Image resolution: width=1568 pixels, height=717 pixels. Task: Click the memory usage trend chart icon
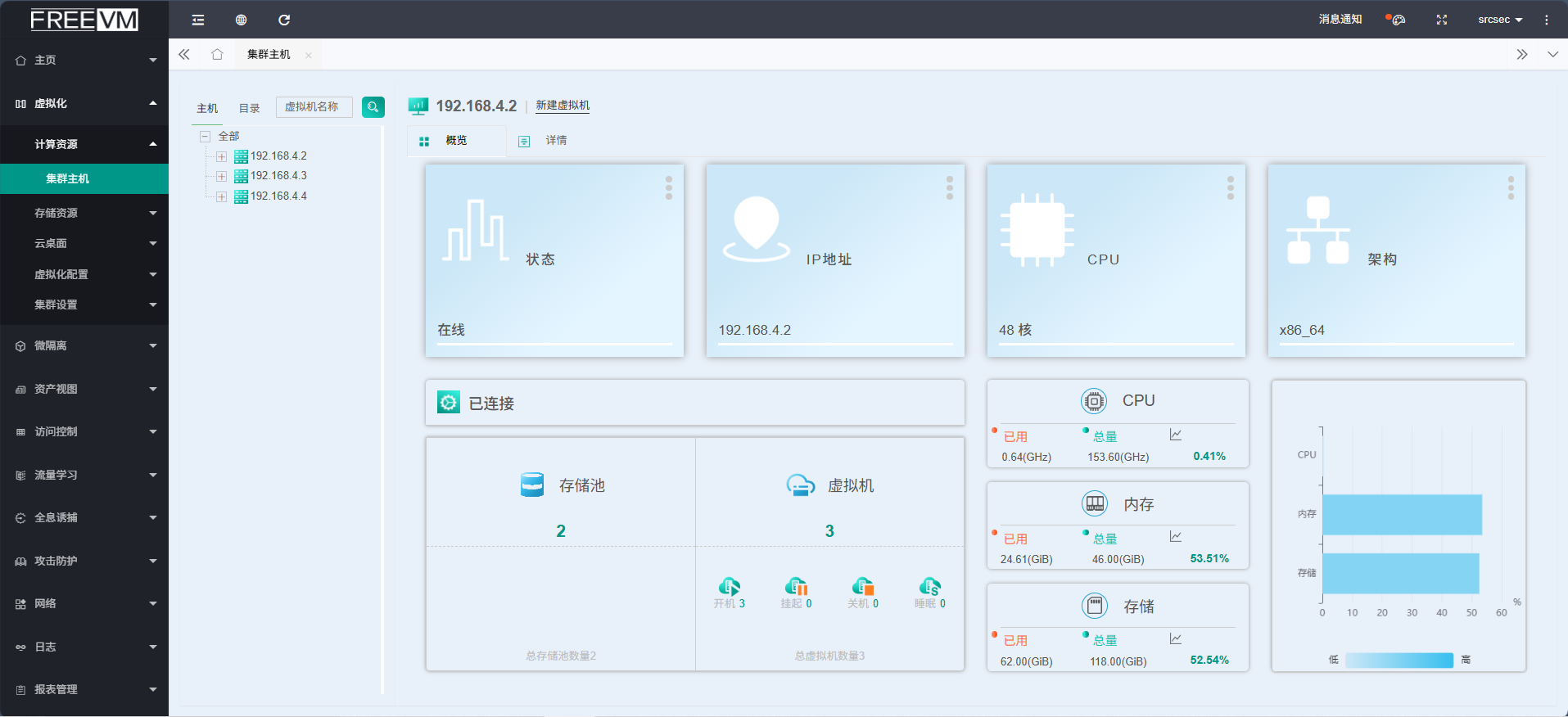[1176, 537]
